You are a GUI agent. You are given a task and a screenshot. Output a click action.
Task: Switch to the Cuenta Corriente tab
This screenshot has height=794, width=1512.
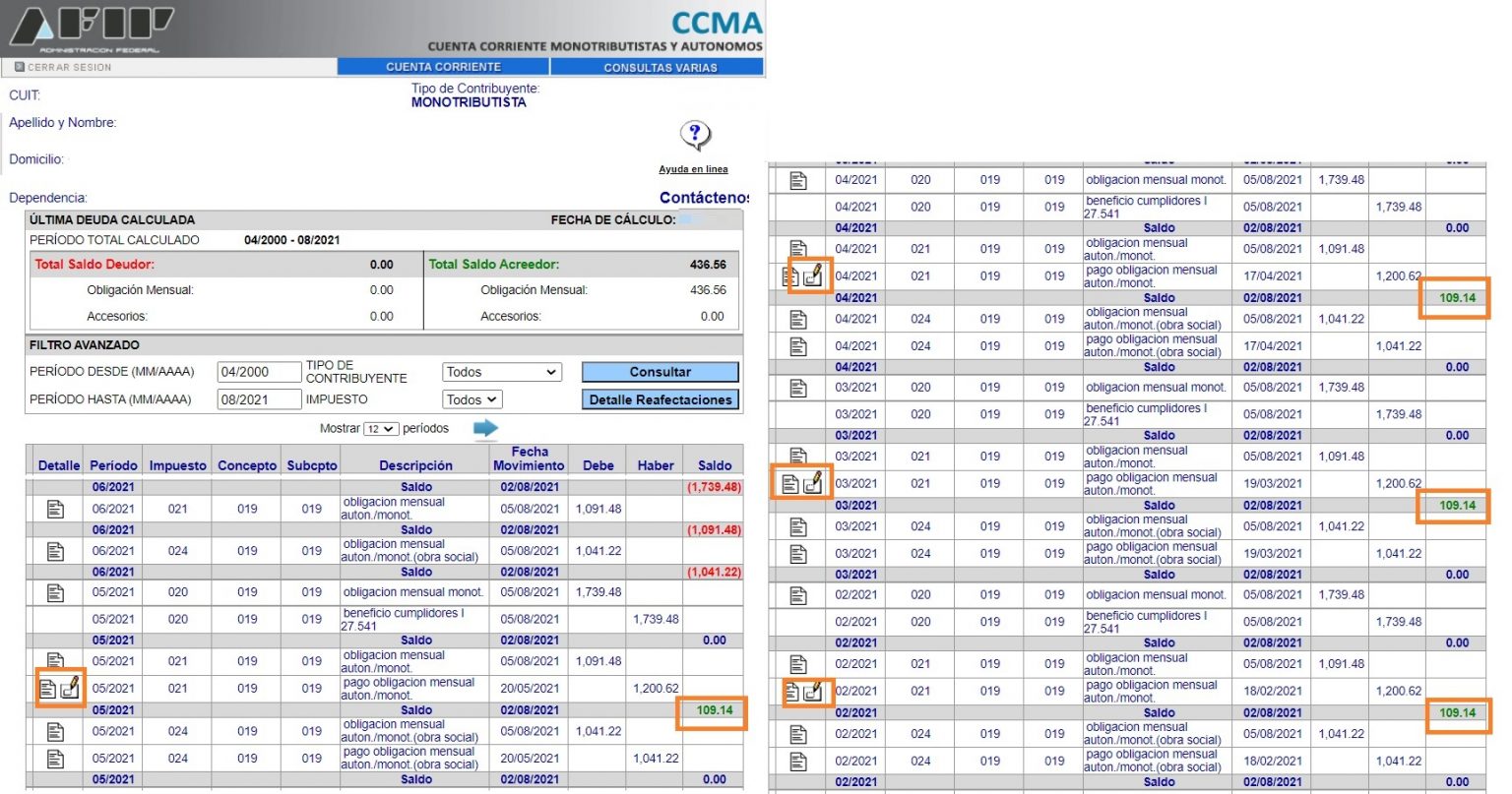443,67
